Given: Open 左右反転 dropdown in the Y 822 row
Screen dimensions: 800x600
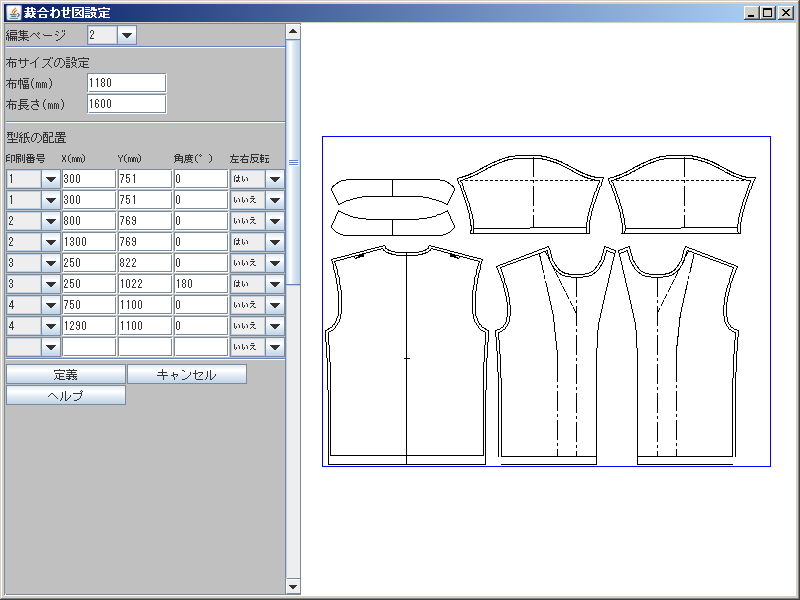Looking at the screenshot, I should (275, 263).
